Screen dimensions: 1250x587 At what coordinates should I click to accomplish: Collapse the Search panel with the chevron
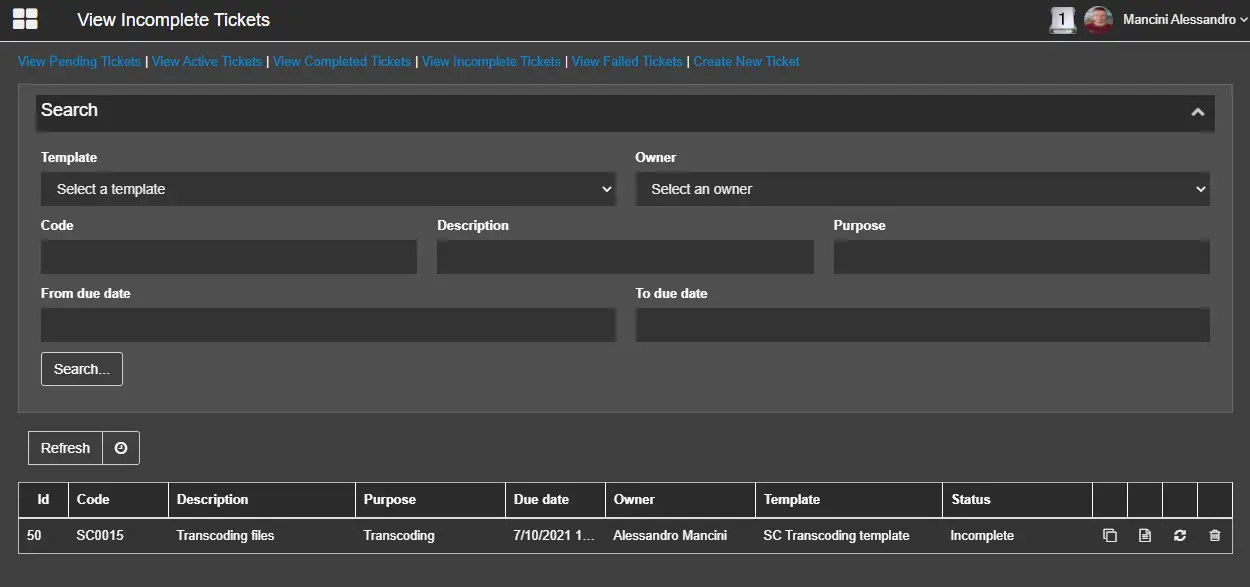pyautogui.click(x=1197, y=112)
